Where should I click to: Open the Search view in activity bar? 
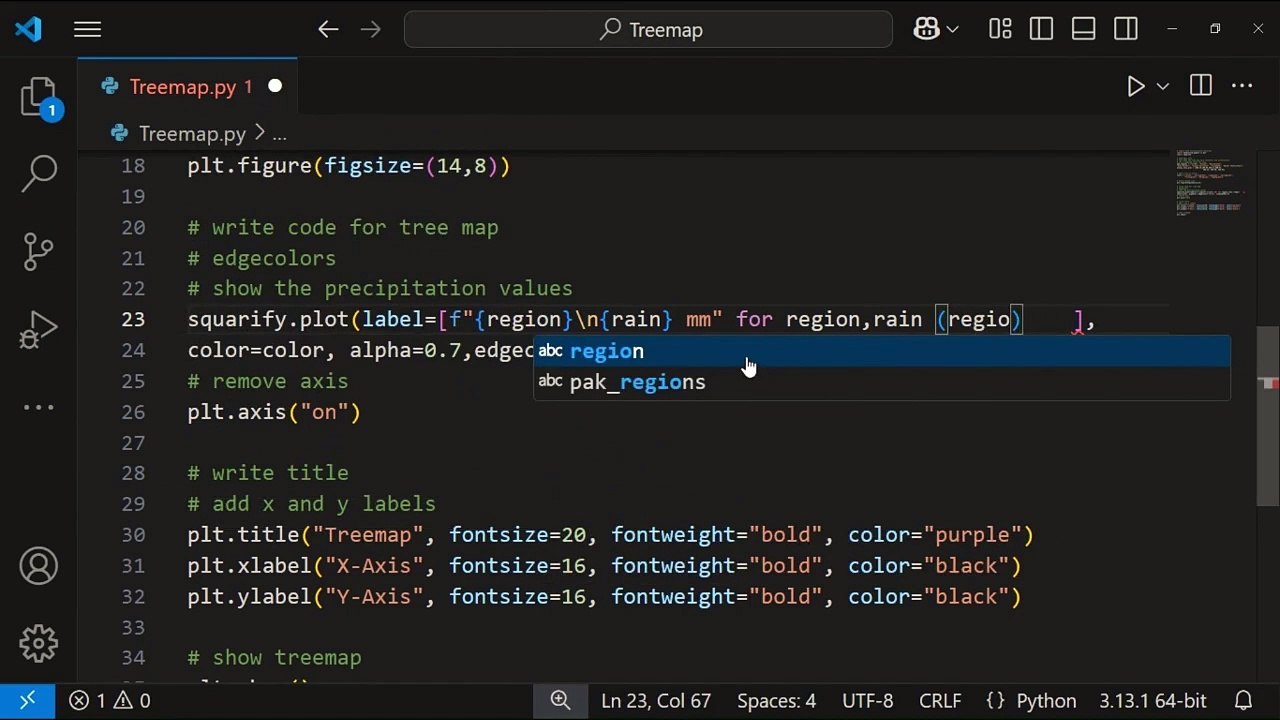click(39, 173)
